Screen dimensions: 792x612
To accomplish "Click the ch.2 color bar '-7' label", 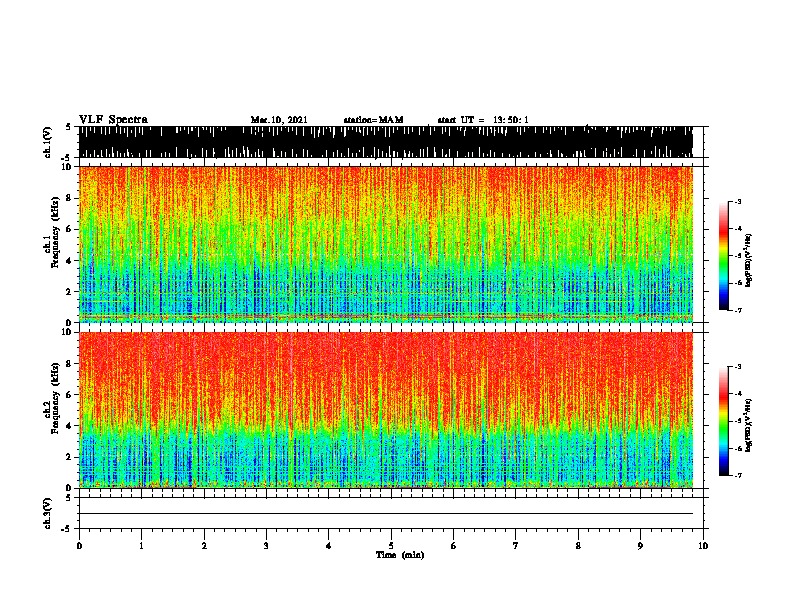I will pyautogui.click(x=738, y=476).
